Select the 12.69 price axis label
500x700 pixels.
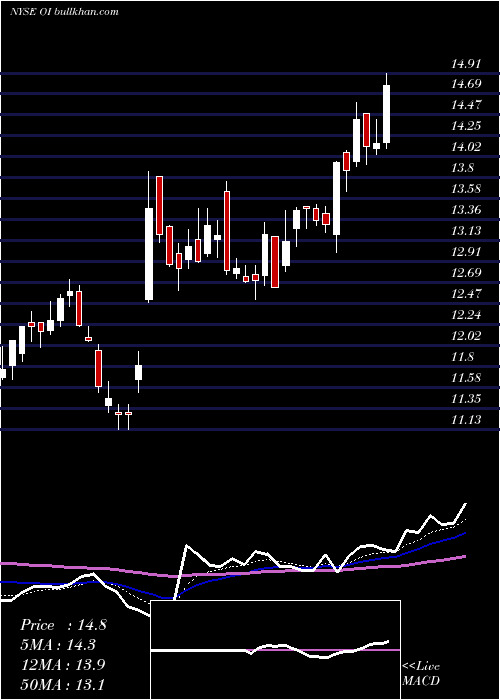[x=466, y=272]
